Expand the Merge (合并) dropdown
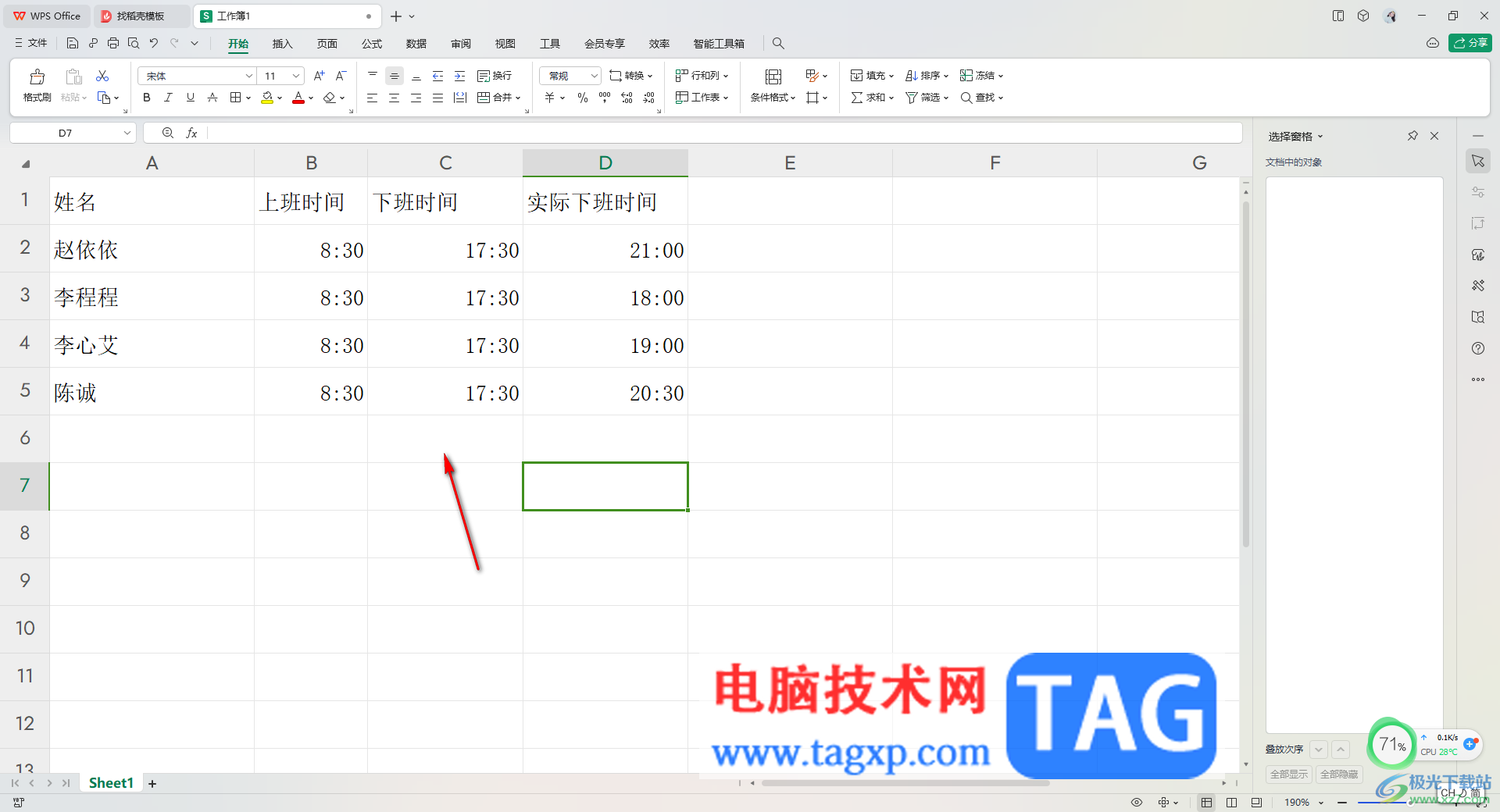Image resolution: width=1500 pixels, height=812 pixels. coord(518,98)
